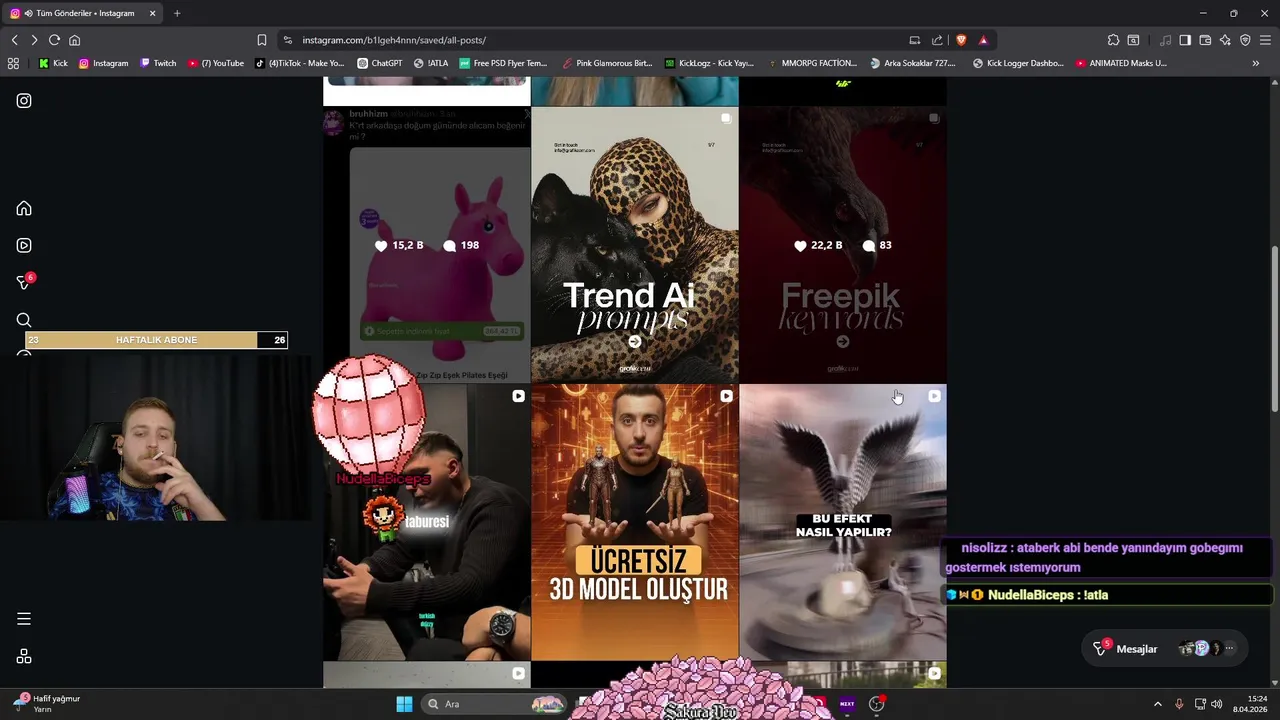
Task: Open the !ATLA bookmark
Action: tap(431, 63)
